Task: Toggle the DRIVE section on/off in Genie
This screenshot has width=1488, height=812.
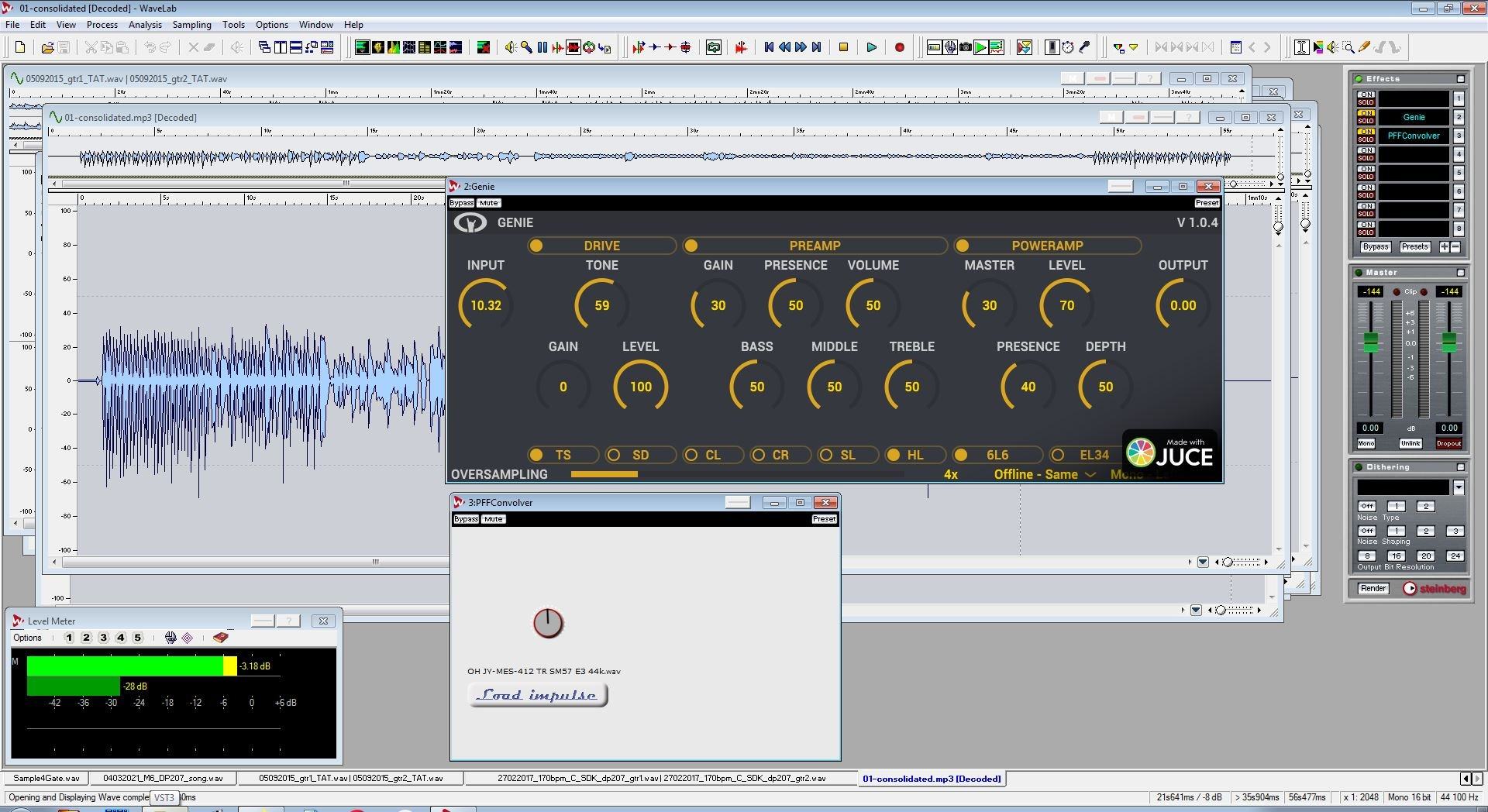Action: 536,246
